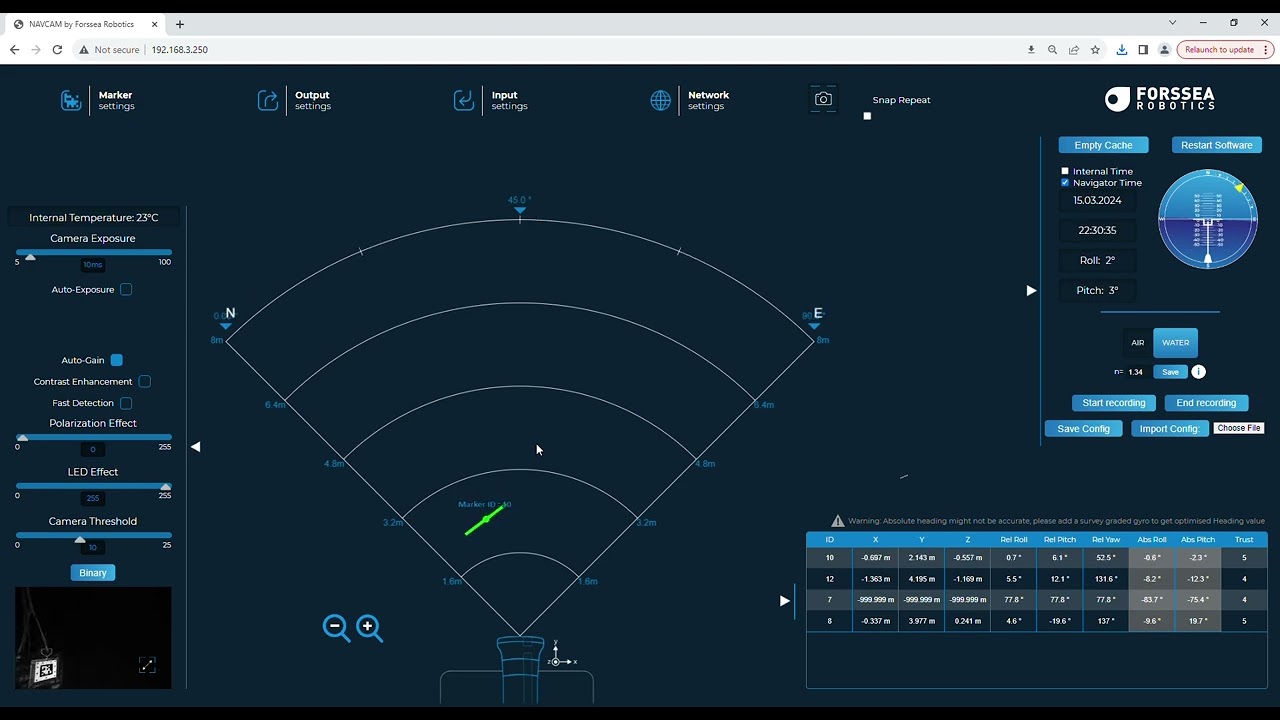The width and height of the screenshot is (1280, 720).
Task: Uncheck Navigator Time option
Action: [1065, 183]
